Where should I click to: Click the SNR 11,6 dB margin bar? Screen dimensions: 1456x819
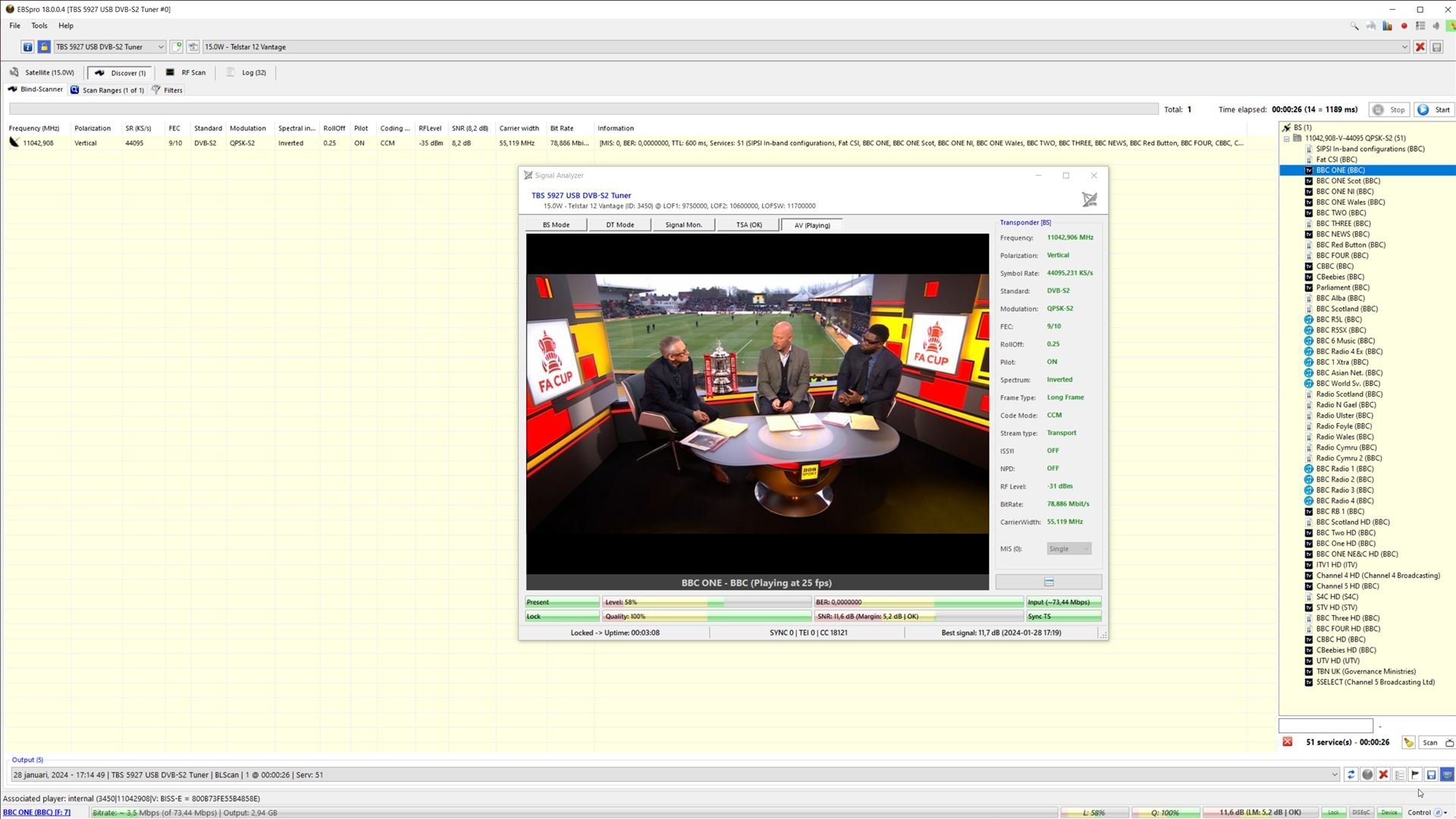pos(919,617)
